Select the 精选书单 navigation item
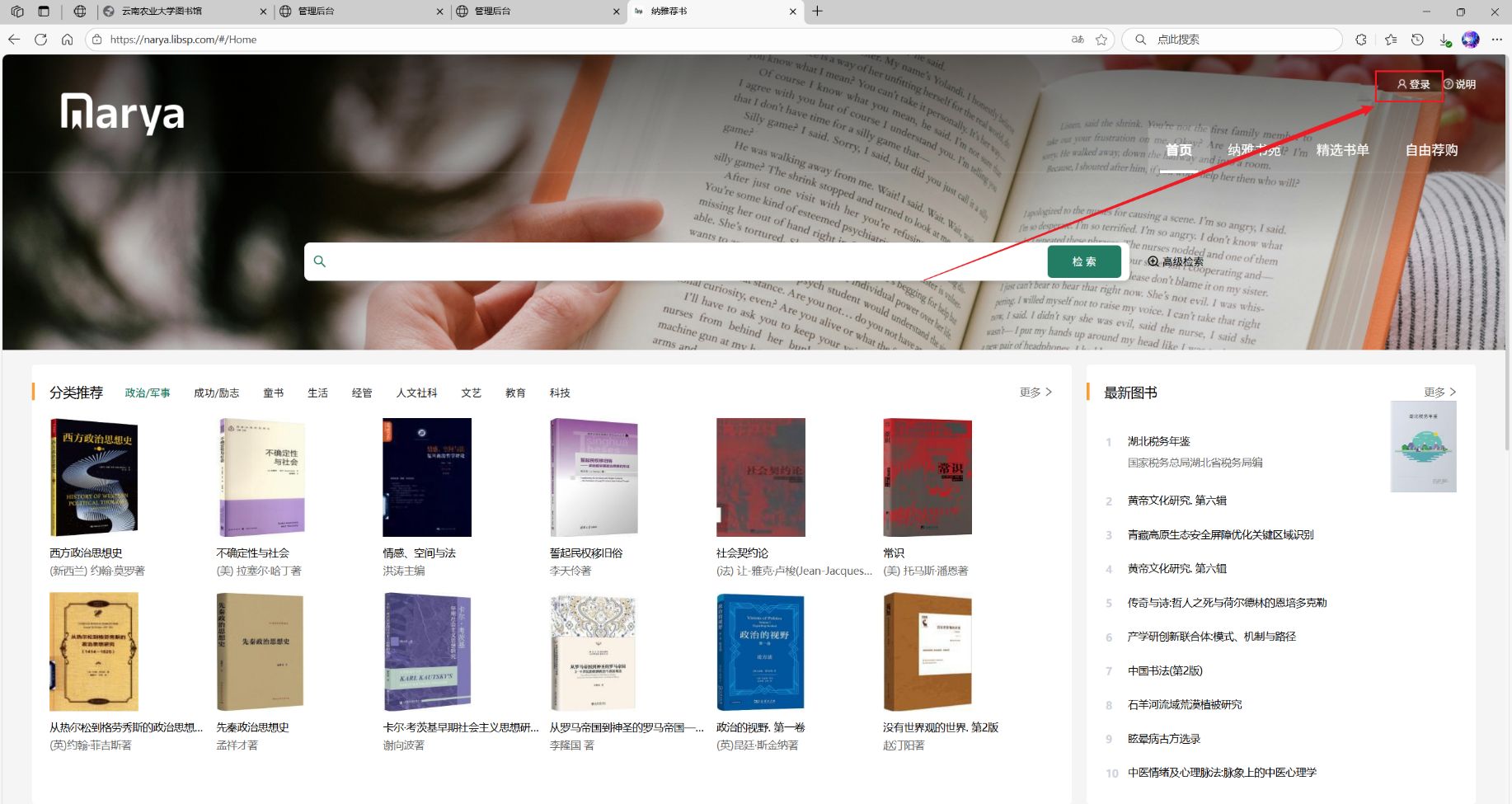 pos(1342,150)
